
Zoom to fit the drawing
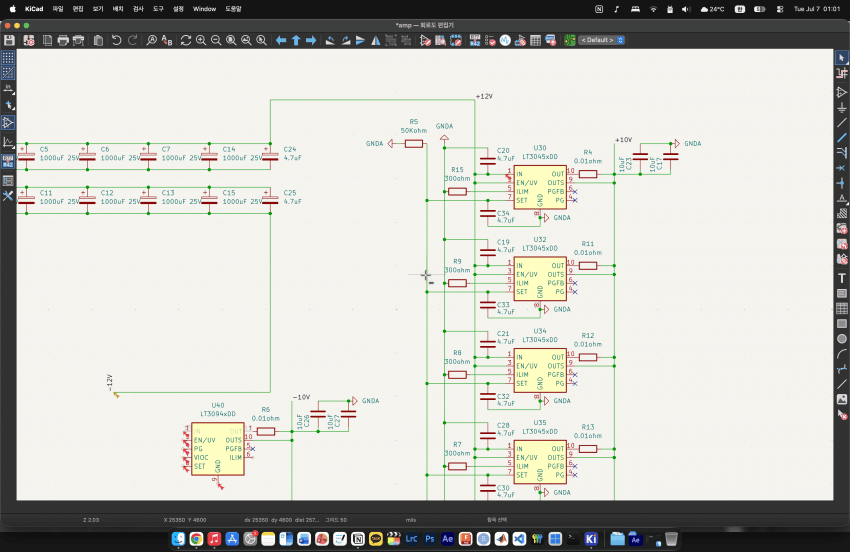pyautogui.click(x=231, y=40)
